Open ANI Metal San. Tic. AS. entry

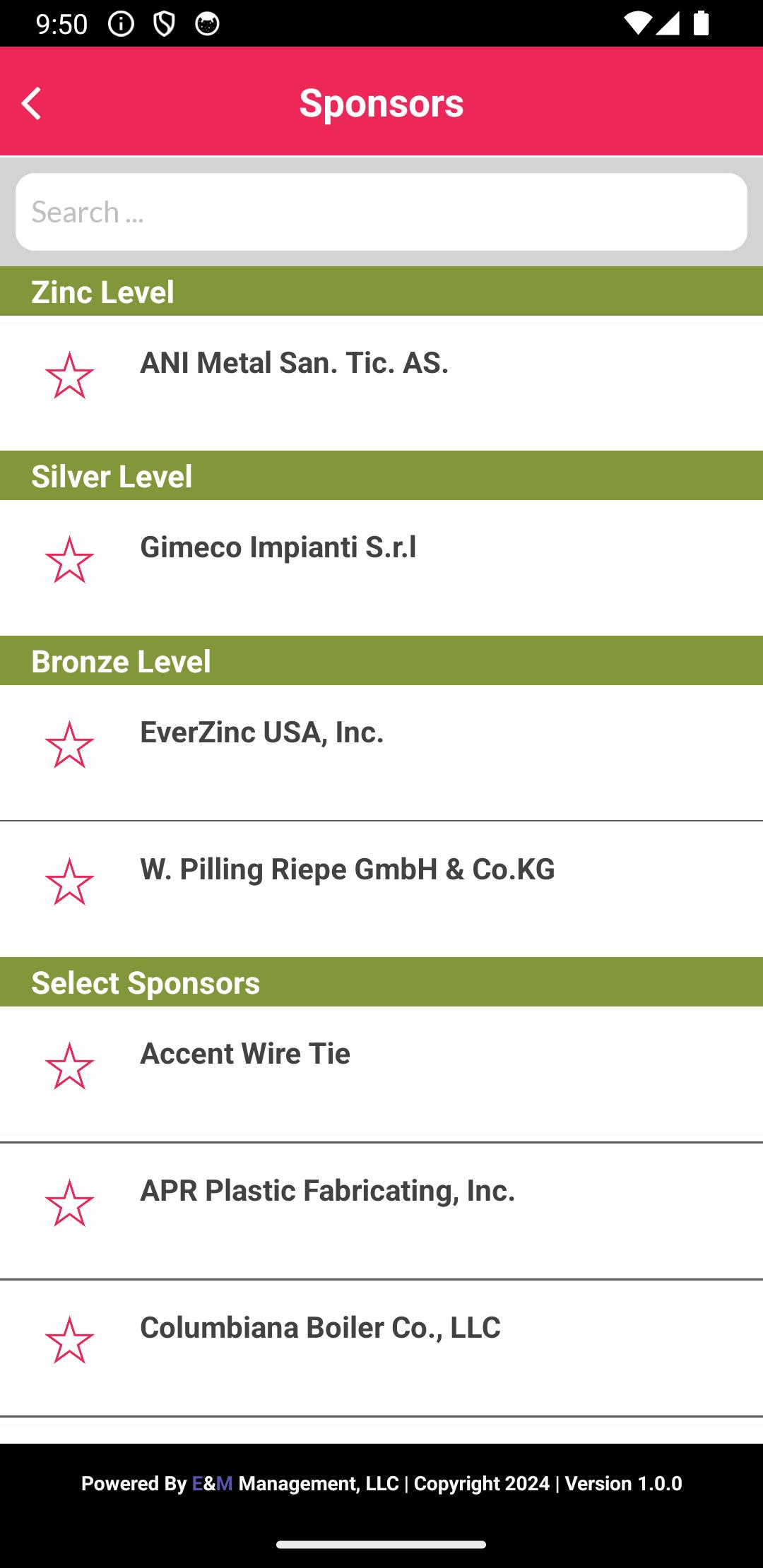pyautogui.click(x=381, y=383)
